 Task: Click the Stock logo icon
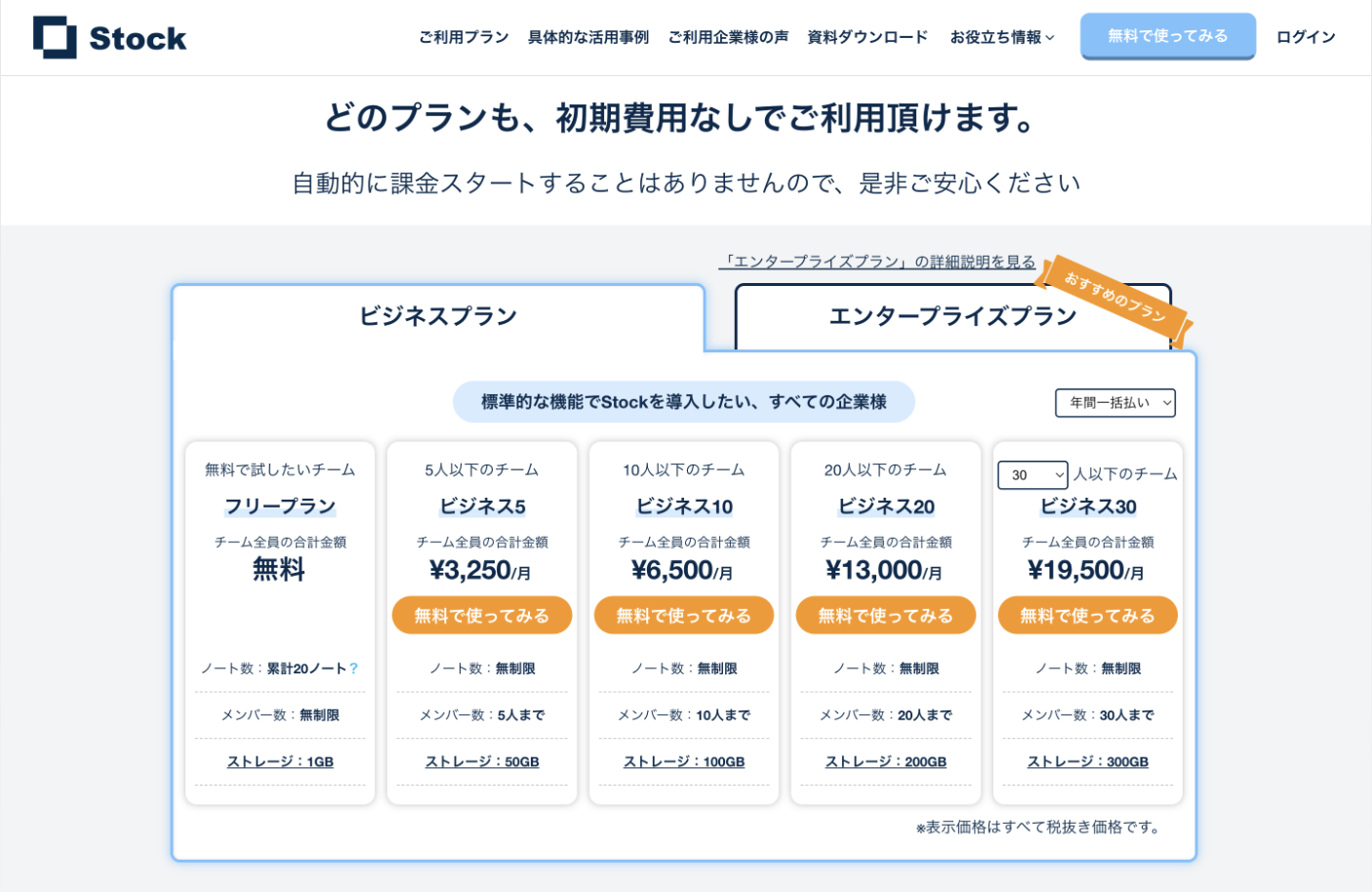(x=55, y=37)
